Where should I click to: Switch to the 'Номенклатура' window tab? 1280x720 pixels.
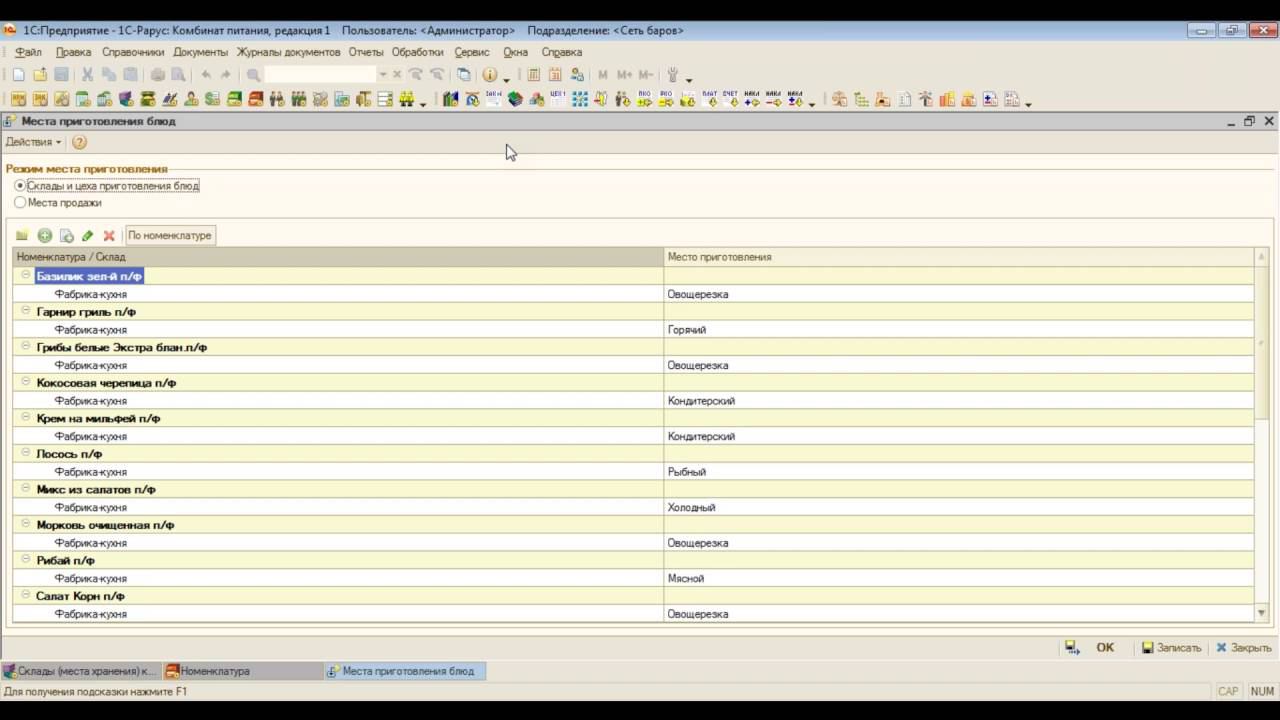pos(214,671)
